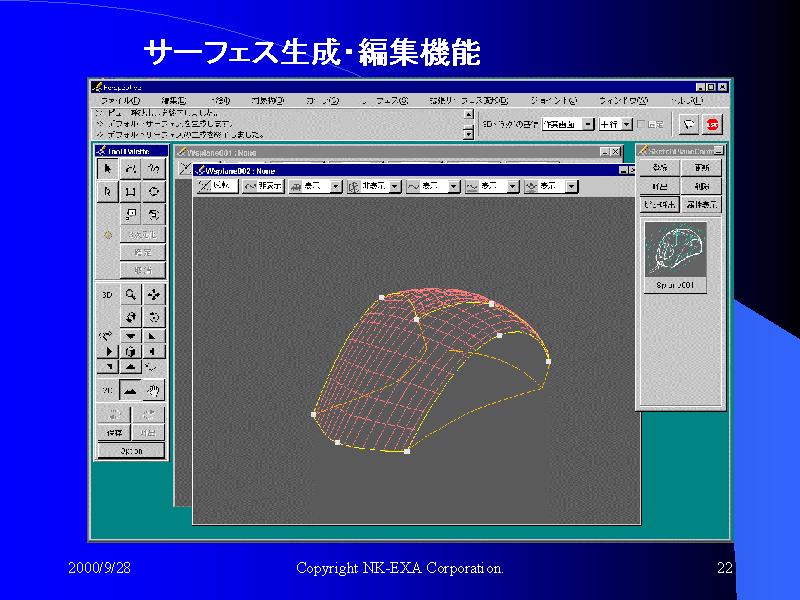Select the hand grab tool

[153, 390]
